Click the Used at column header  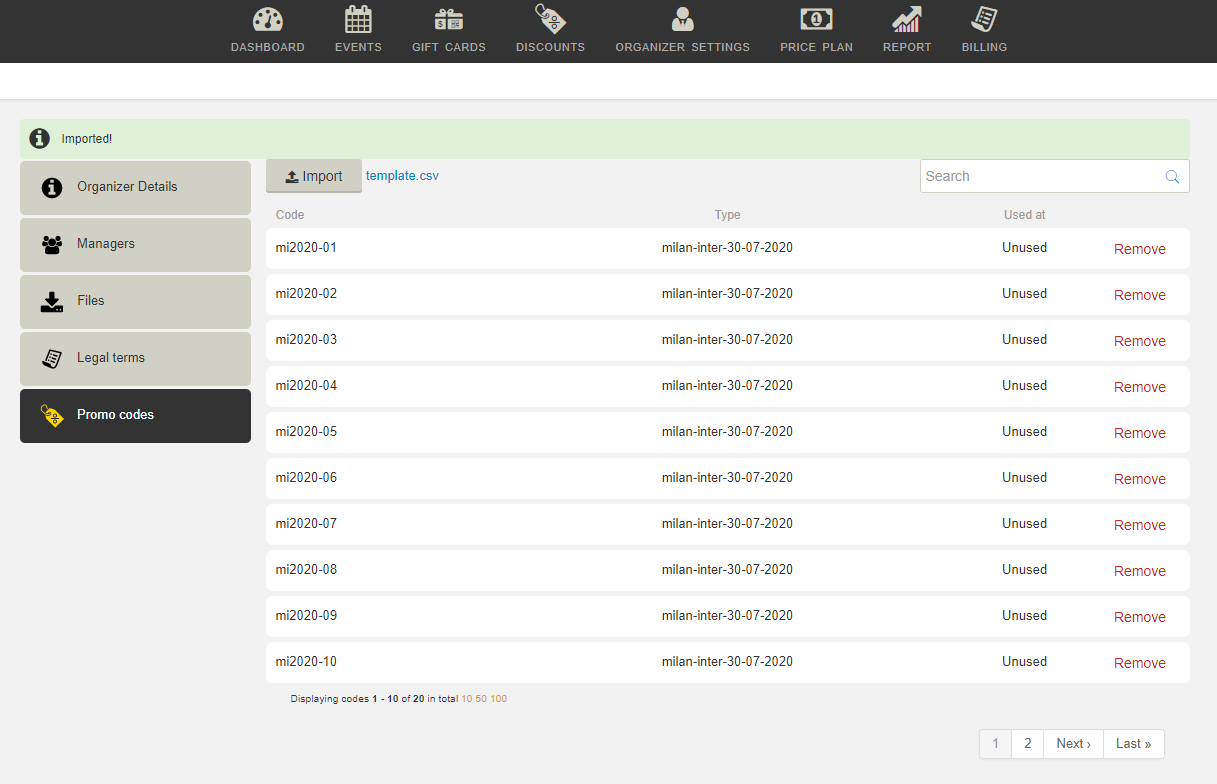[x=1025, y=215]
